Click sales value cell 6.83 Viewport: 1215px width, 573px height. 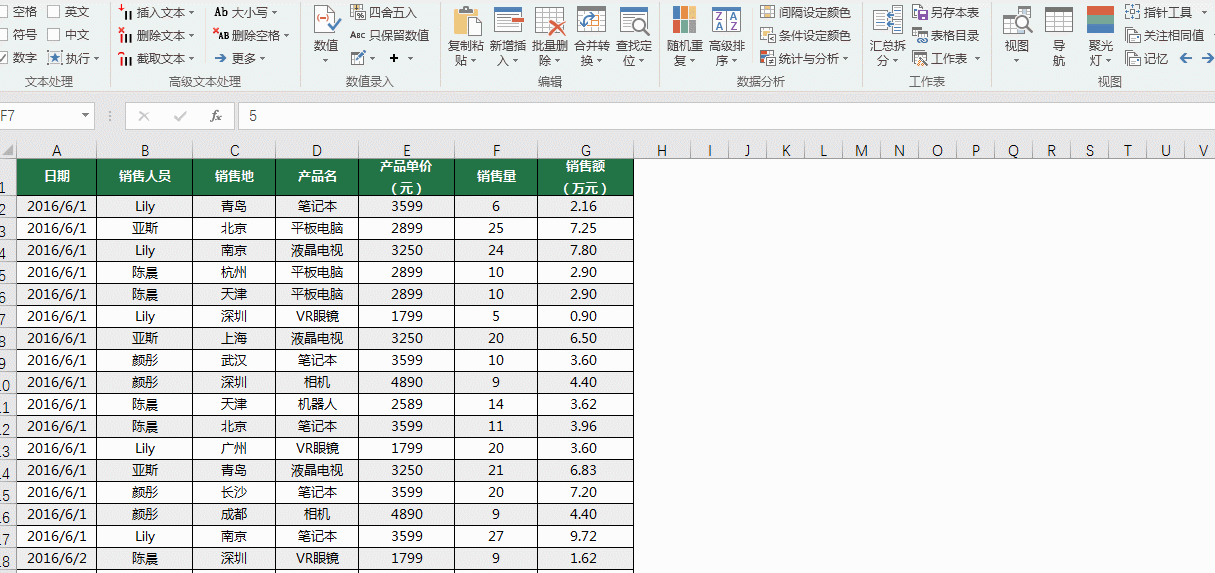(586, 470)
